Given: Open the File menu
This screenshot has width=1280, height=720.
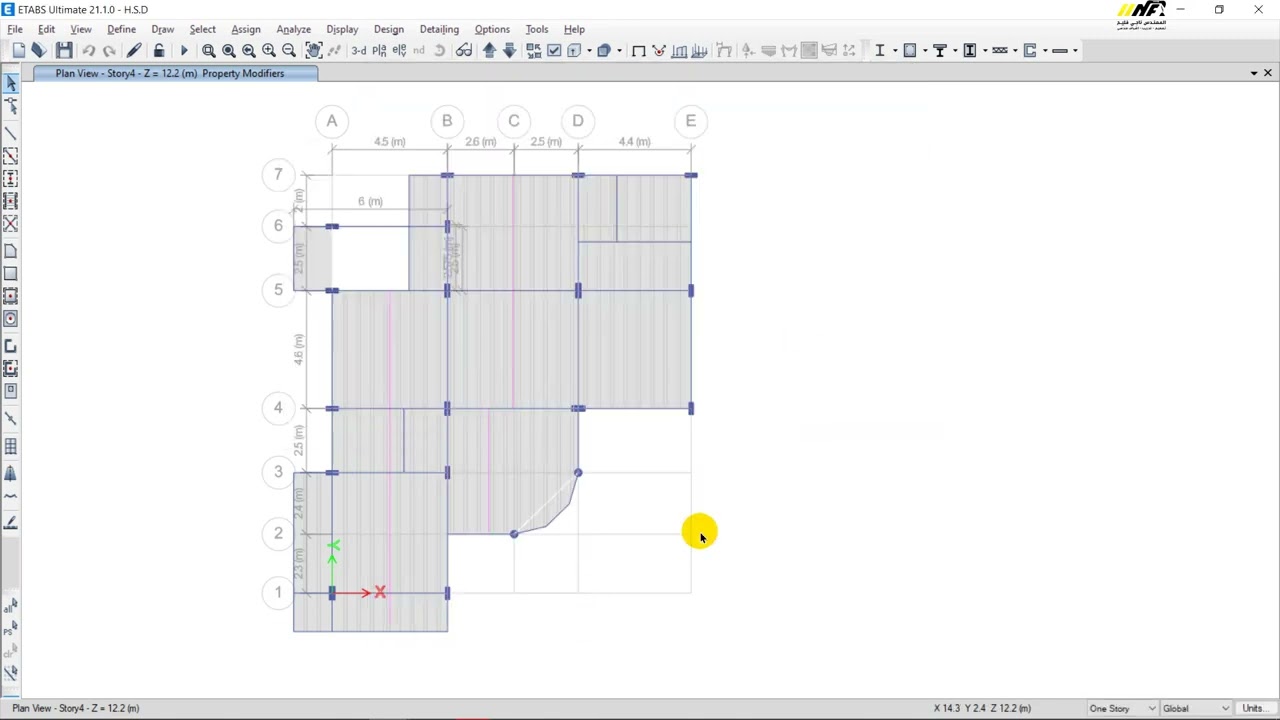Looking at the screenshot, I should pos(15,29).
